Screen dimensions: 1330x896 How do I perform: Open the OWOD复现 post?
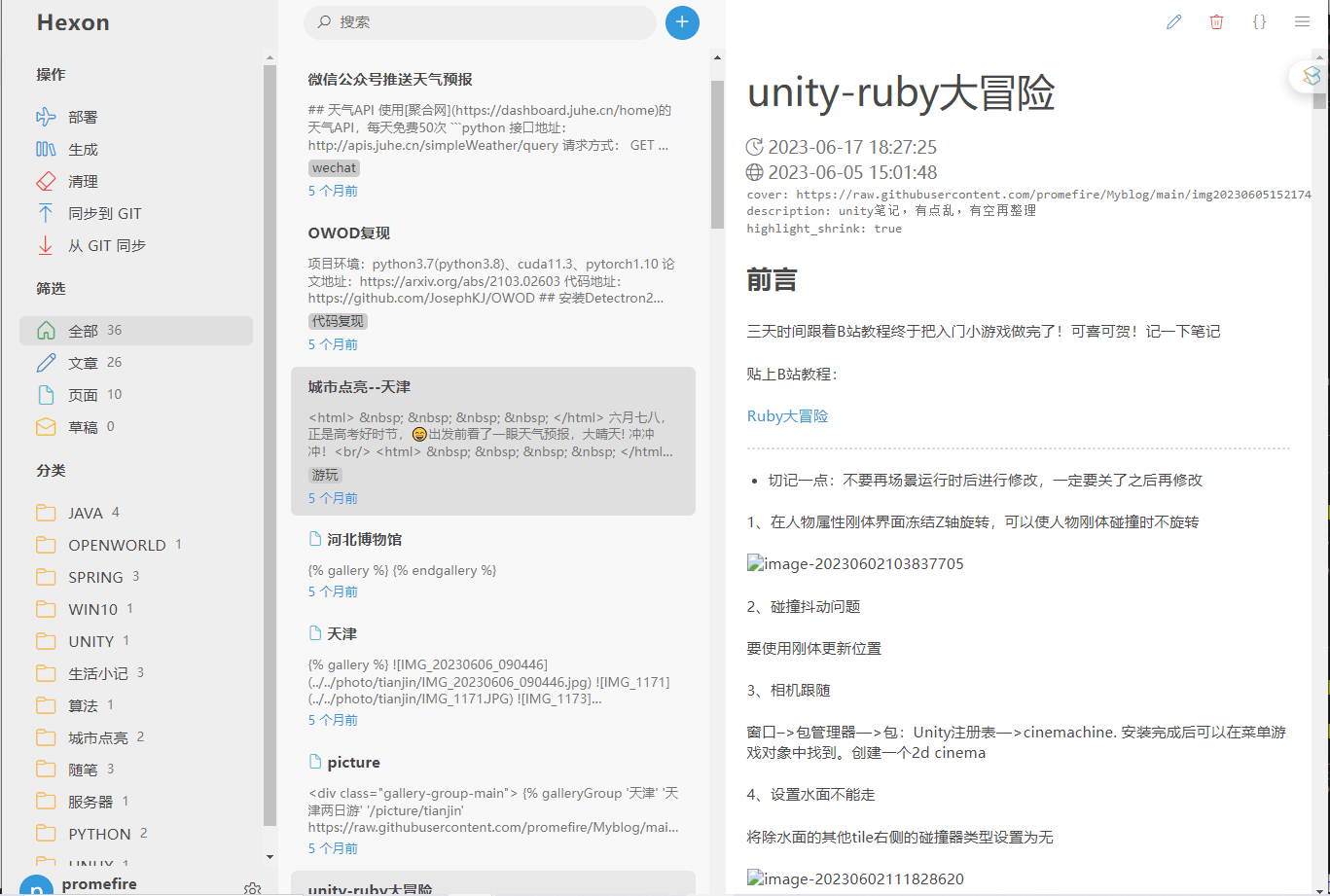coord(493,288)
